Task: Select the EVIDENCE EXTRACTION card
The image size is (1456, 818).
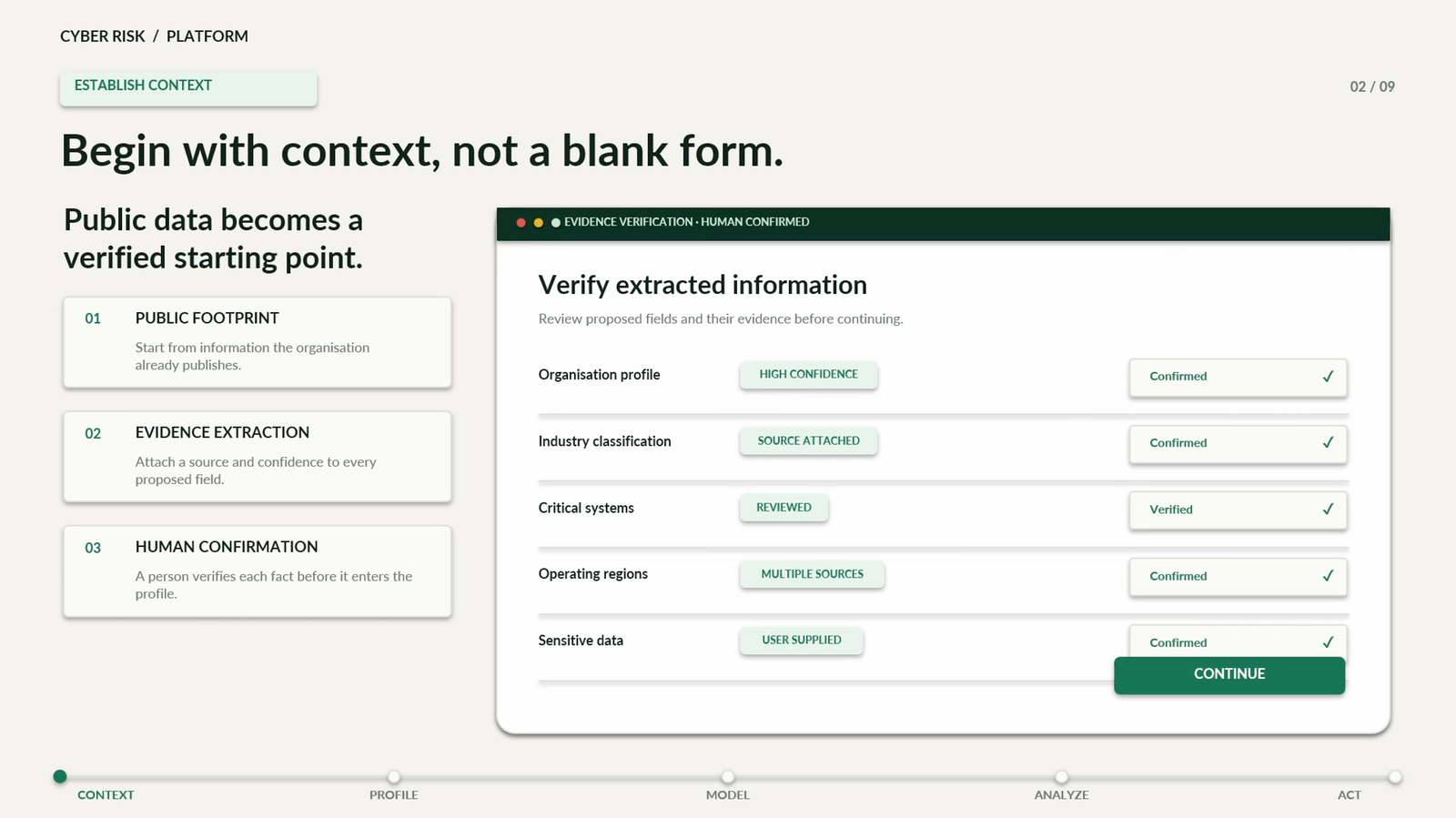Action: pyautogui.click(x=258, y=457)
